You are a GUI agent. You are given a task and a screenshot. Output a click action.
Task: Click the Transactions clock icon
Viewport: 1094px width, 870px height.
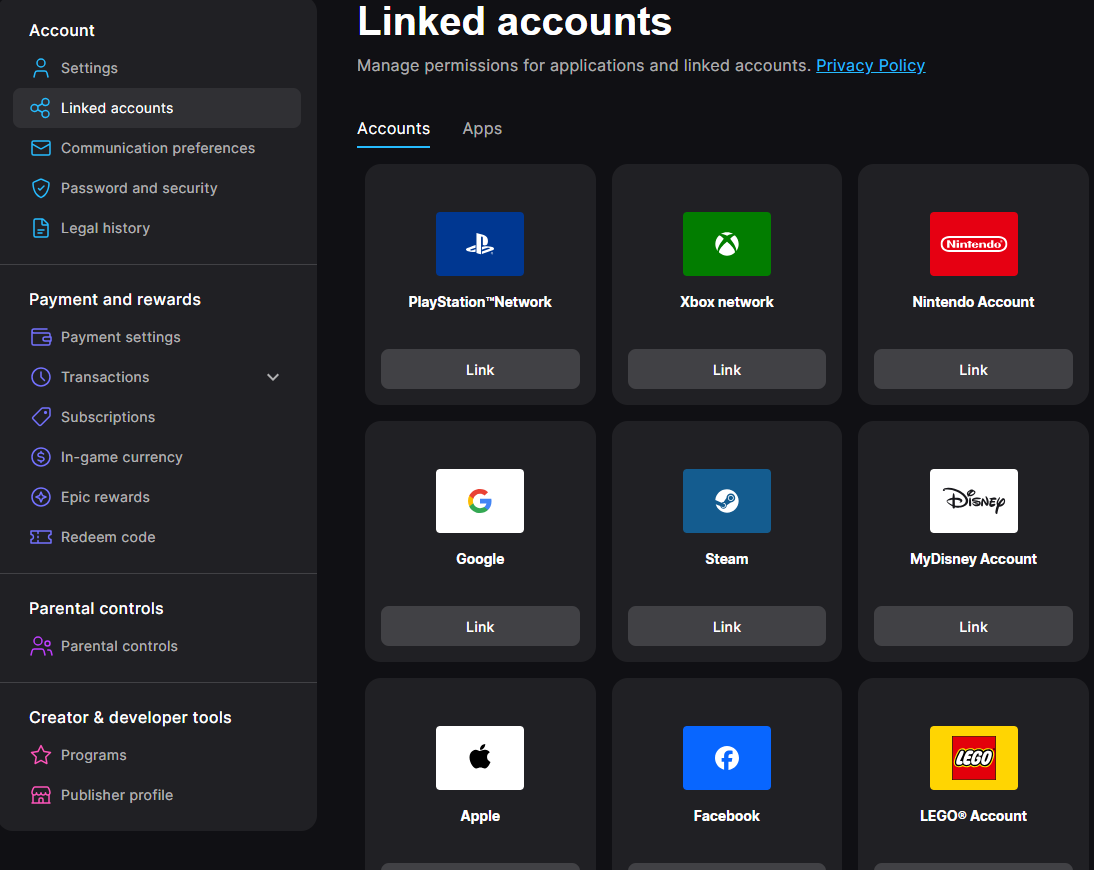40,377
